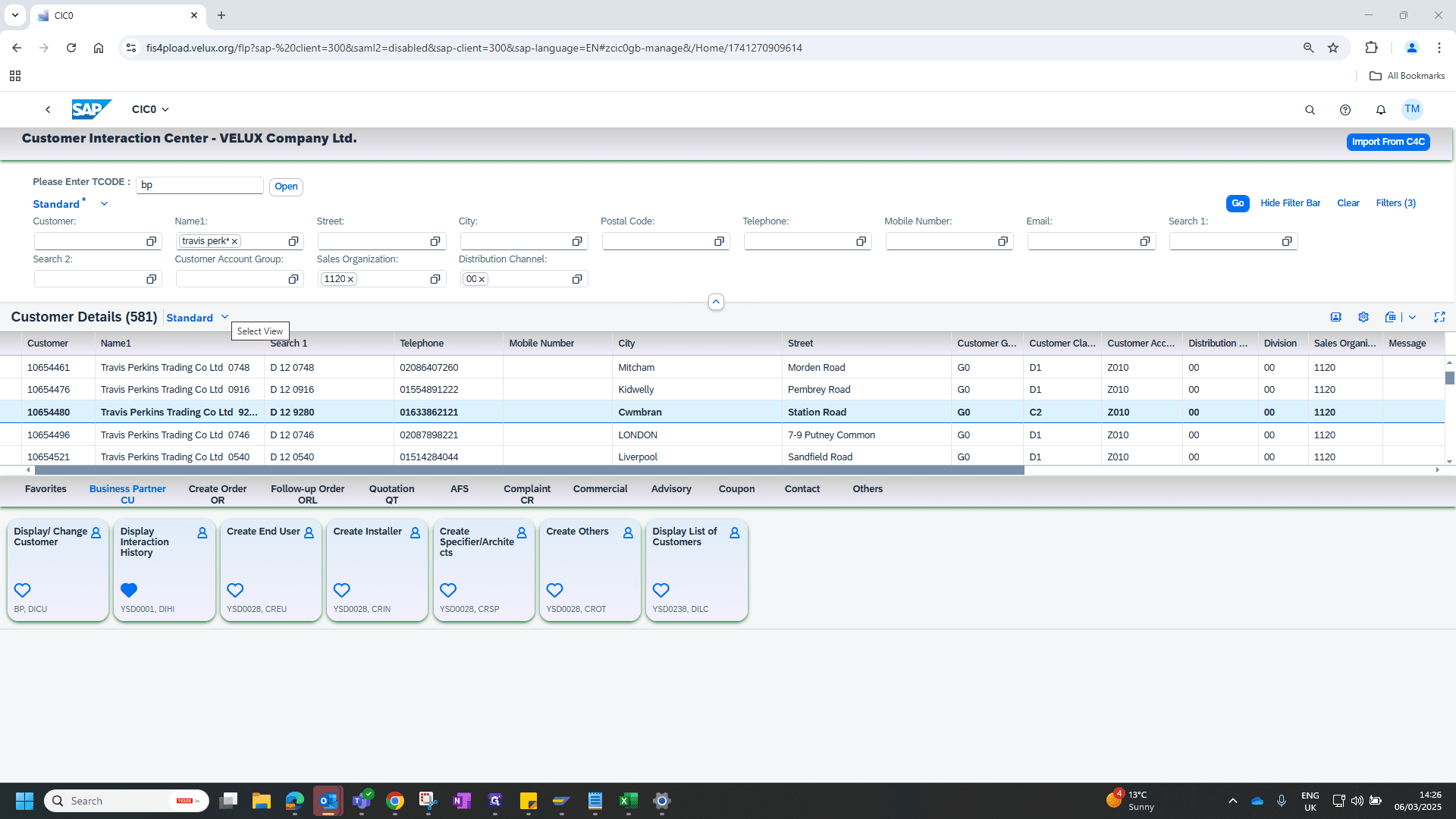Screen dimensions: 1456x819
Task: Open the Display List of Customers tile
Action: (x=696, y=570)
